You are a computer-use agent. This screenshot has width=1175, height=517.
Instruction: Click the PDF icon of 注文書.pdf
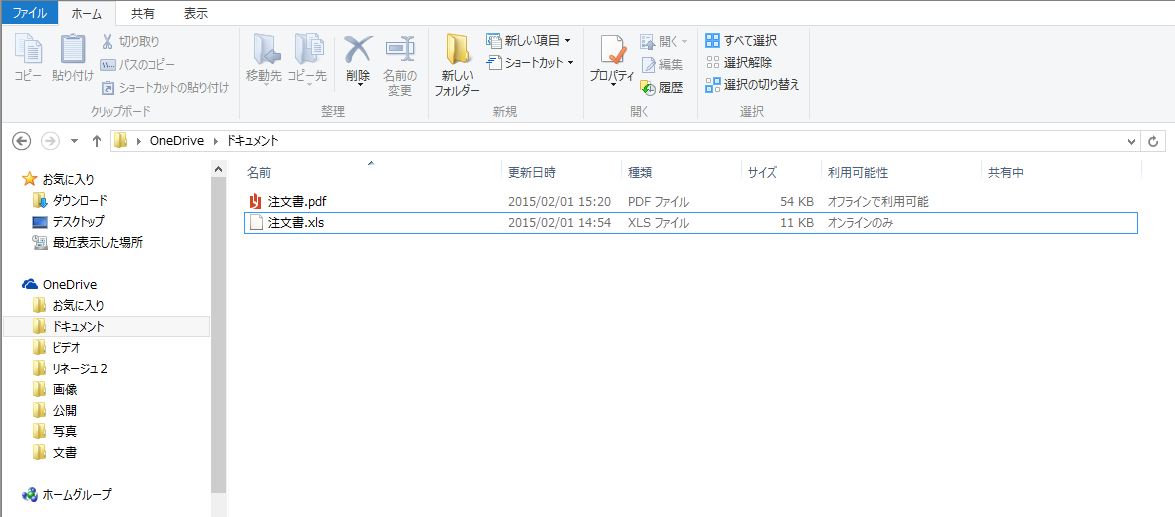tap(256, 202)
